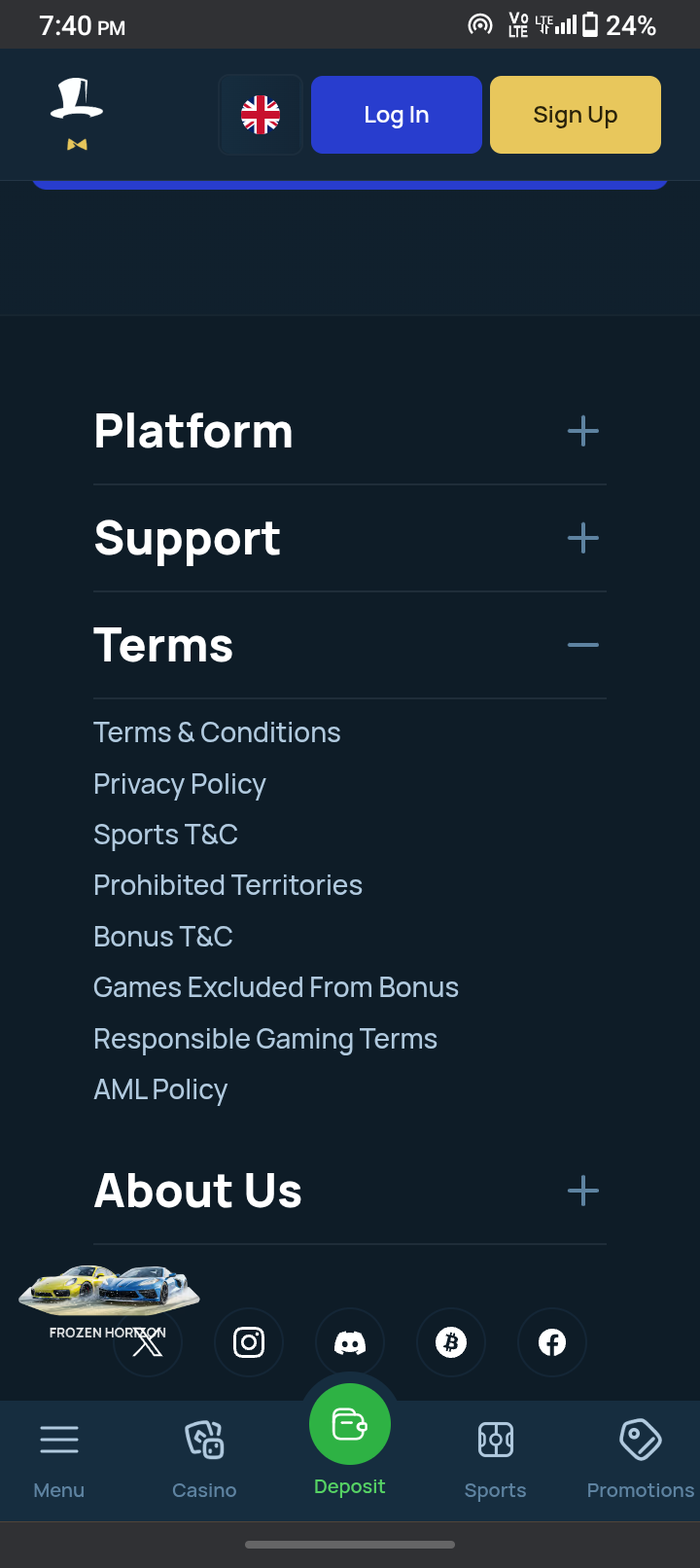Open the Privacy Policy link
This screenshot has width=700, height=1568.
click(180, 784)
